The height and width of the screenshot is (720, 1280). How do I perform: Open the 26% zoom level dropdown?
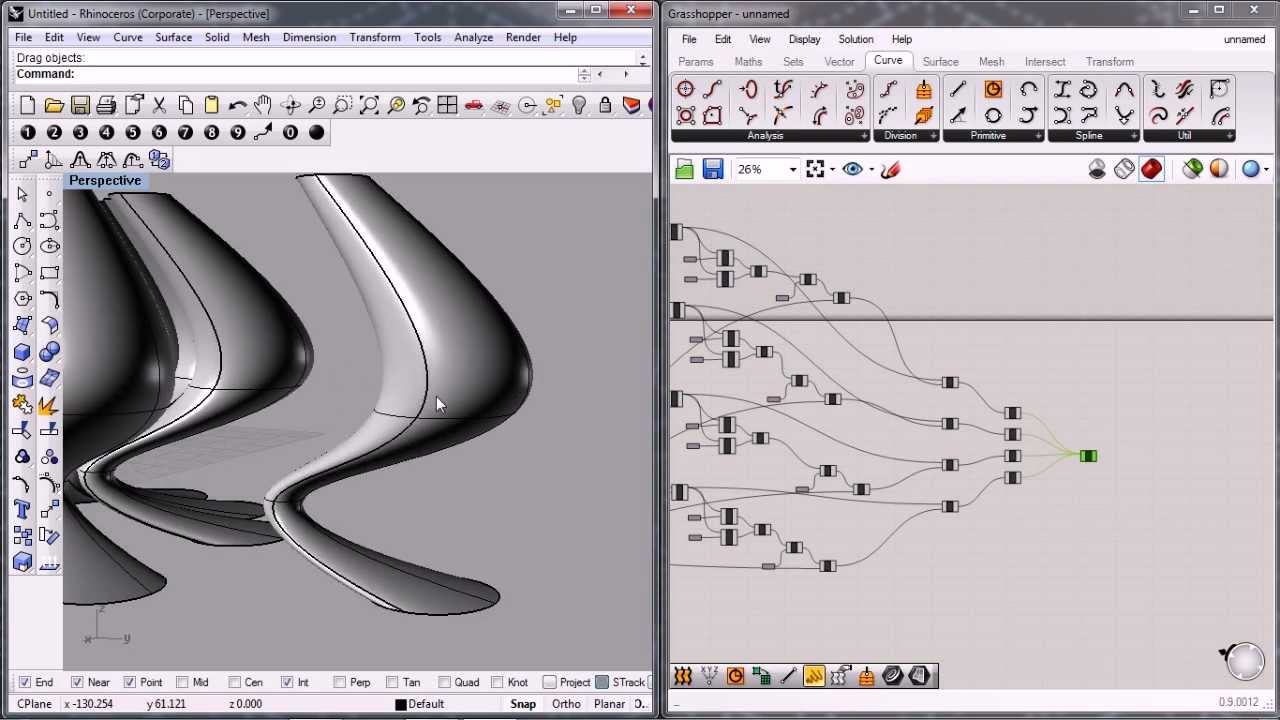[x=792, y=170]
